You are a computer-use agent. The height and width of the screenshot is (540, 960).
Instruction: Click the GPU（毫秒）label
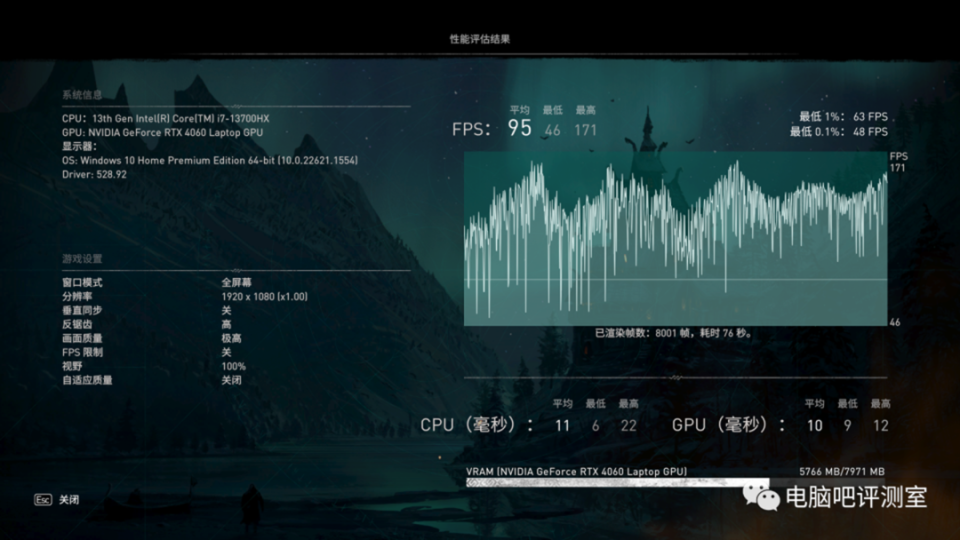pos(729,425)
